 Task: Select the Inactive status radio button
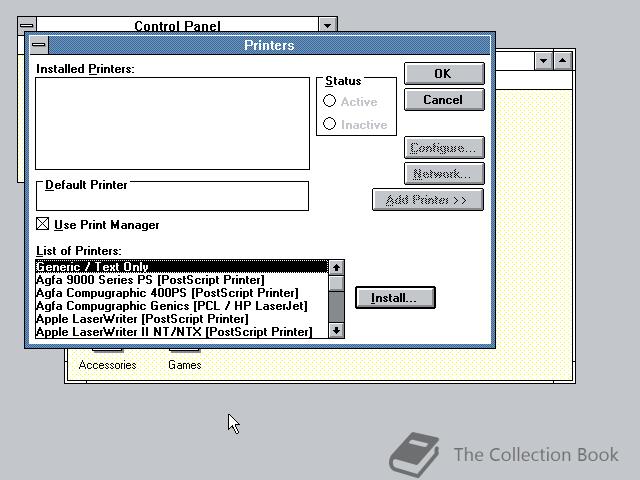(x=329, y=124)
